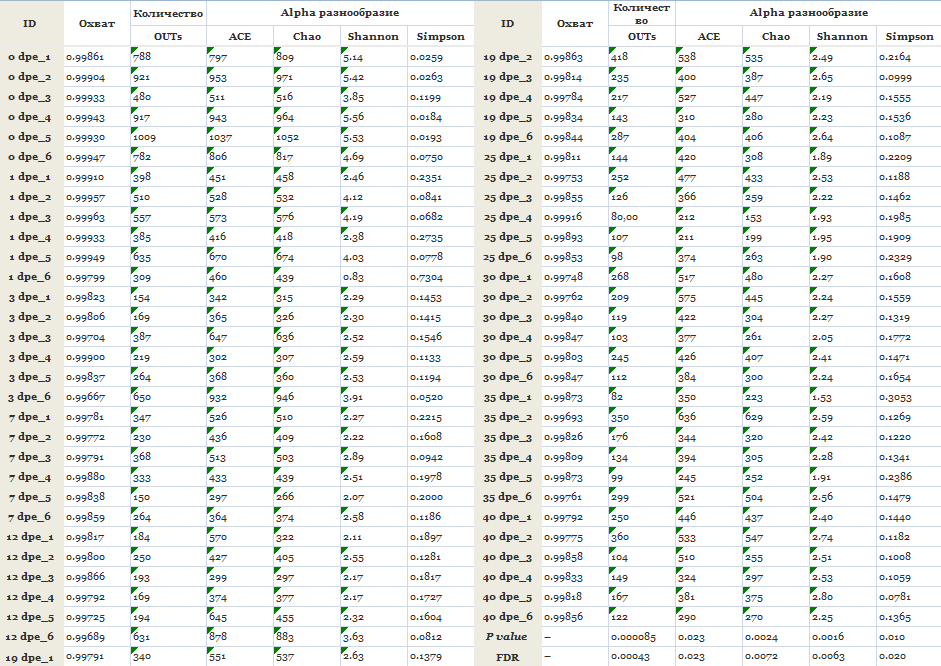Select Simpson value 0.7304 in row 1 dpe_6
This screenshot has width=941, height=666.
pos(427,277)
